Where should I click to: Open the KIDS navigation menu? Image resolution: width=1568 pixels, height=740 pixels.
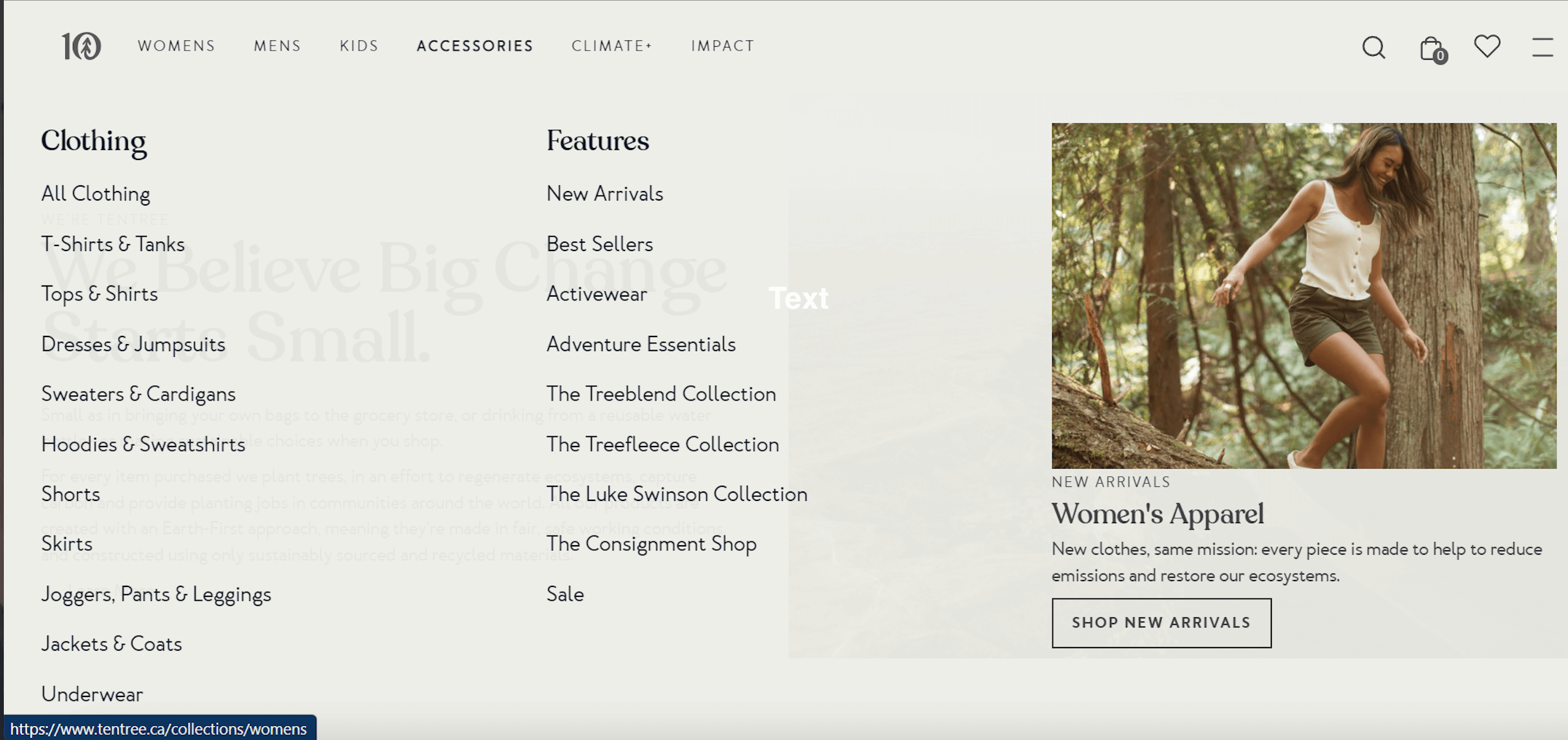[x=359, y=46]
